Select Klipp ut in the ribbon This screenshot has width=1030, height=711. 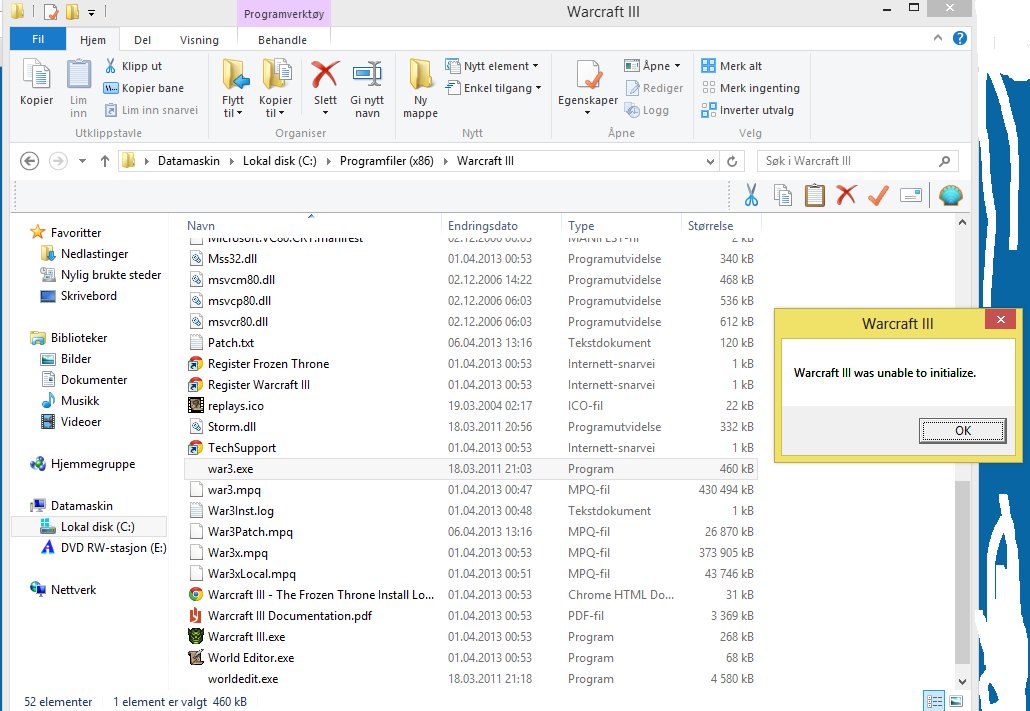pyautogui.click(x=133, y=66)
